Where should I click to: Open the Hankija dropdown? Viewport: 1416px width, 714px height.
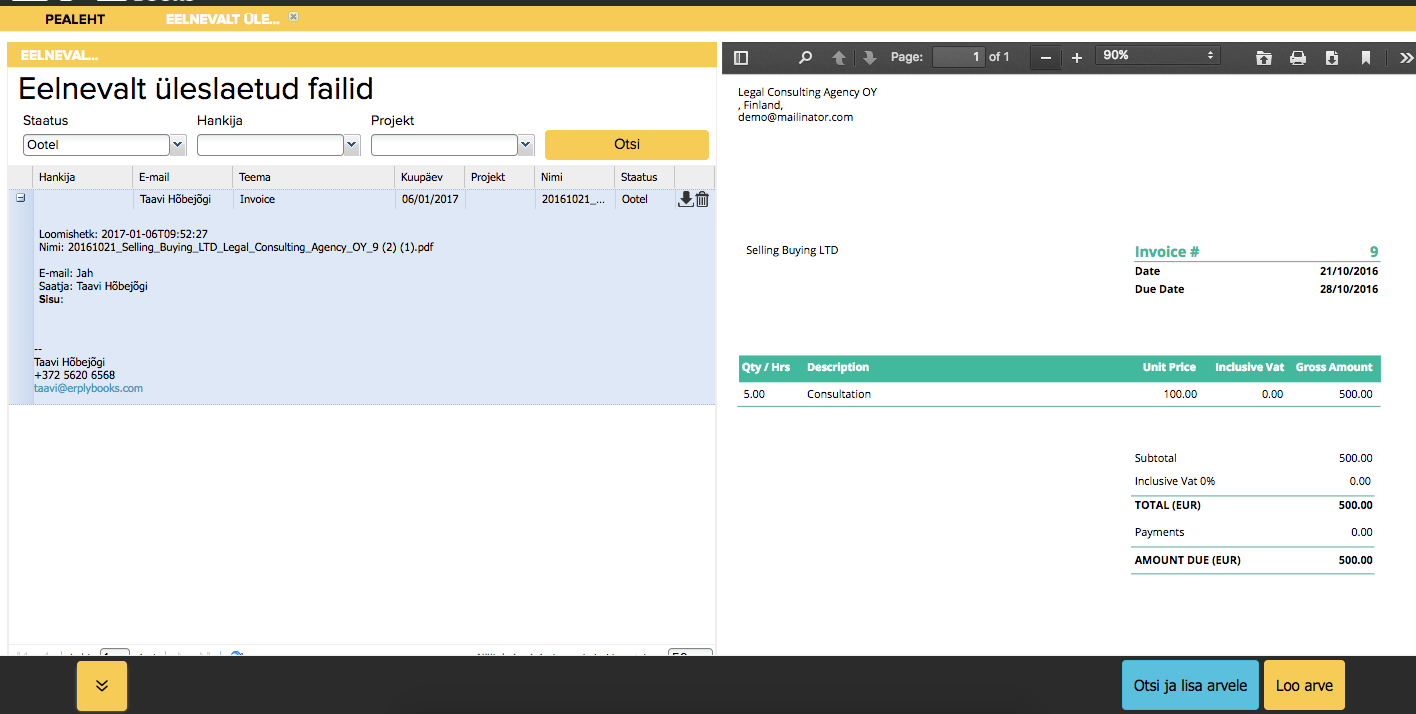point(352,145)
